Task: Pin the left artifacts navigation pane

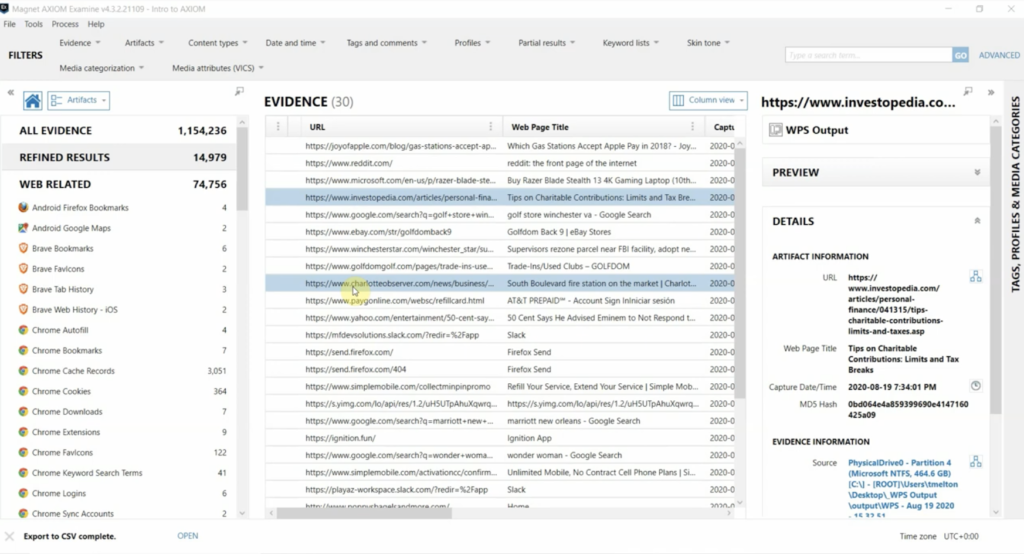Action: coord(239,91)
